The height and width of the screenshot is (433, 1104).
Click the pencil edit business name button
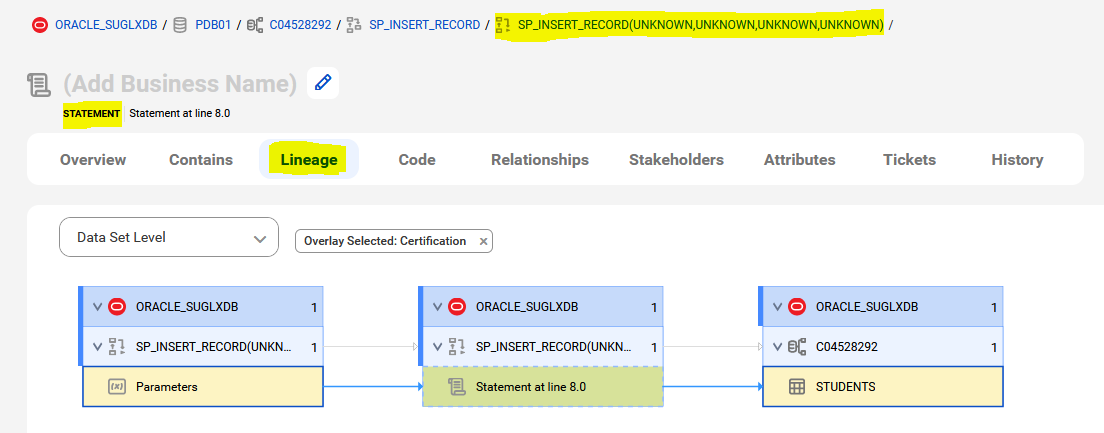(323, 83)
